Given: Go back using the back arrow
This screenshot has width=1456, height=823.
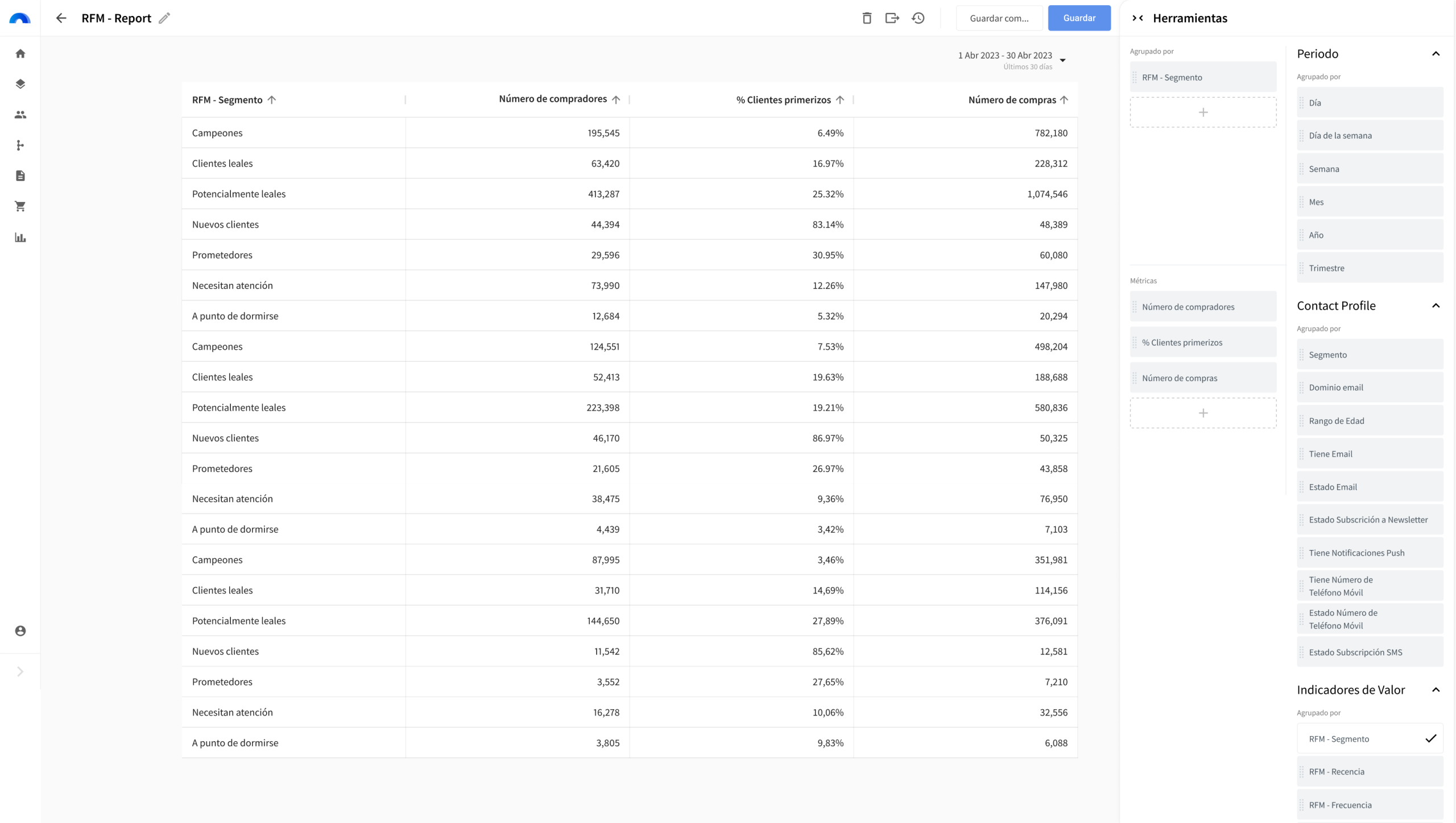Looking at the screenshot, I should (61, 18).
